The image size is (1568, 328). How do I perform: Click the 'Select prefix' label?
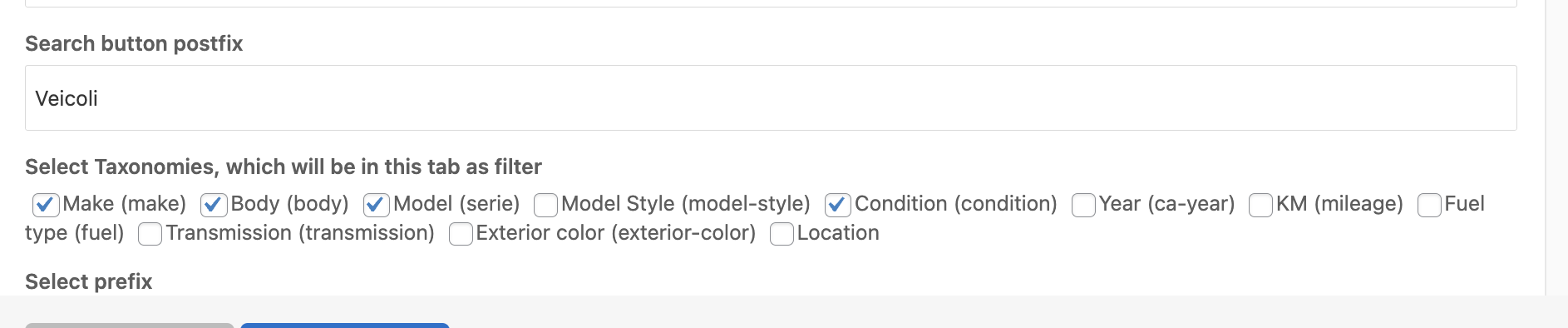[x=89, y=281]
